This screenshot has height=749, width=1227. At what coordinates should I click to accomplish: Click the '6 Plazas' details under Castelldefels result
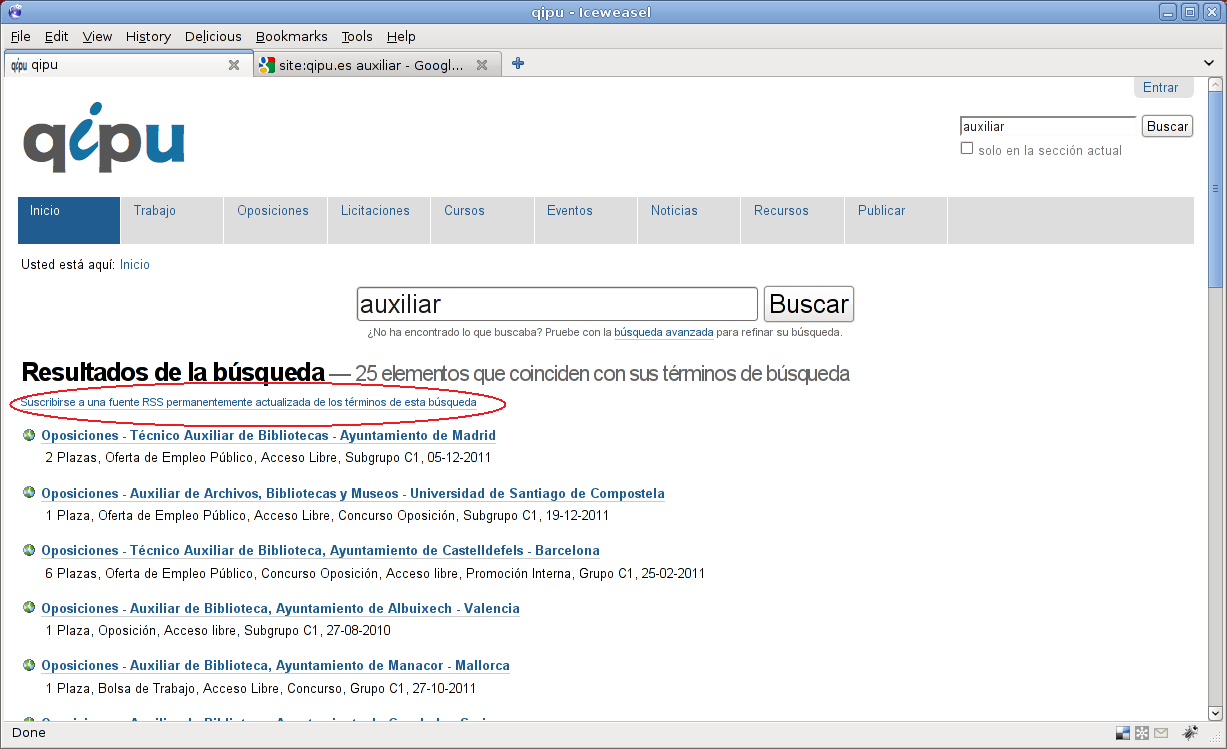[x=375, y=573]
